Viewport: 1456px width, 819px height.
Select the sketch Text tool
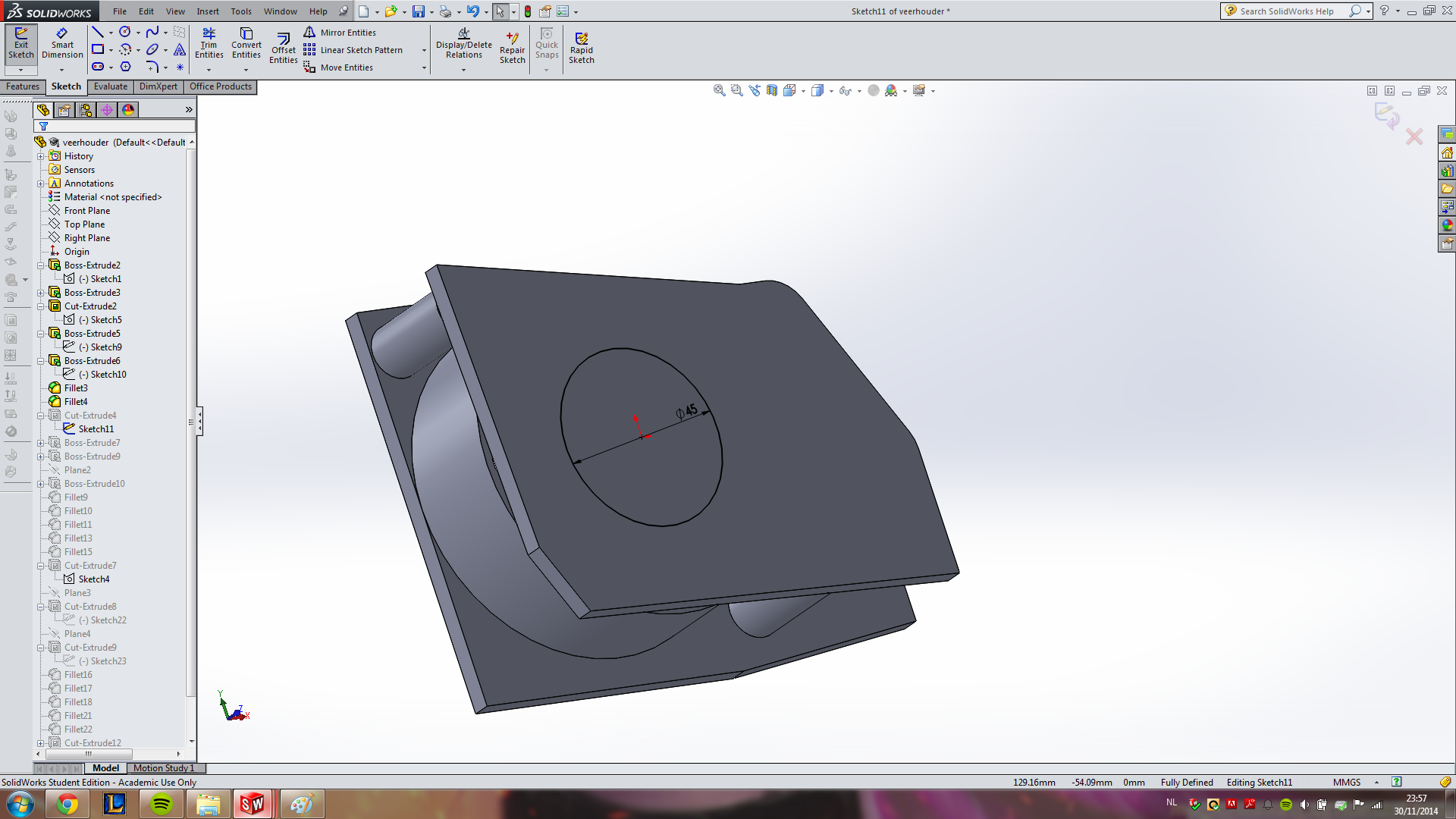(180, 49)
